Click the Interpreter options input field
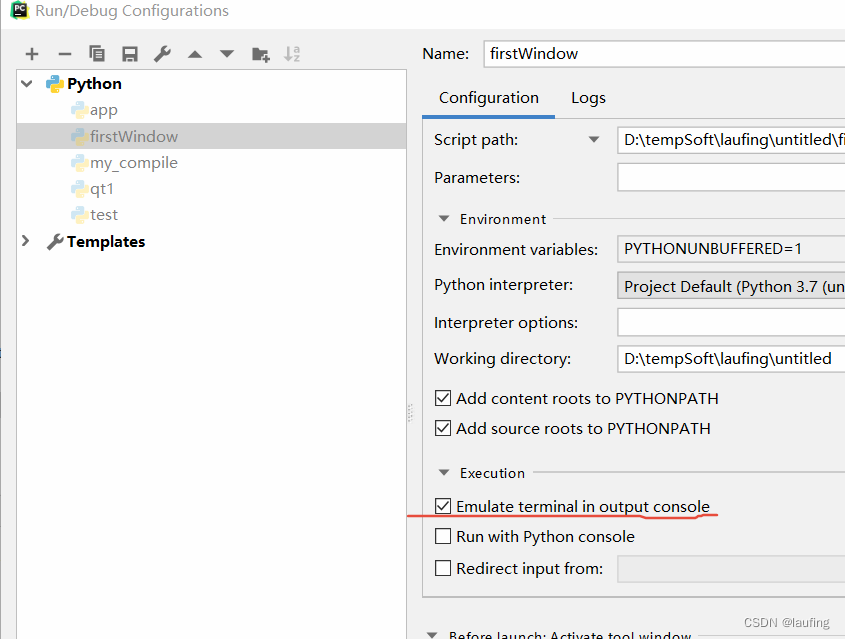 (x=731, y=322)
